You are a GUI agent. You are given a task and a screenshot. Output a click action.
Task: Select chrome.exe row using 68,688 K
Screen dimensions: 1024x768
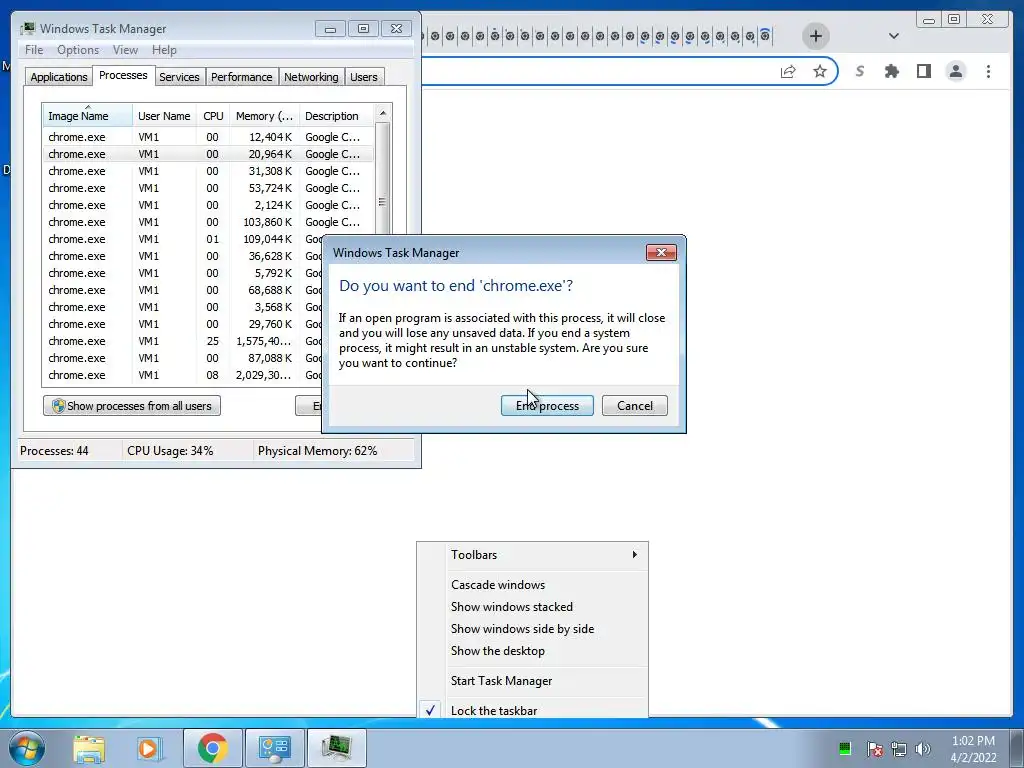[183, 290]
